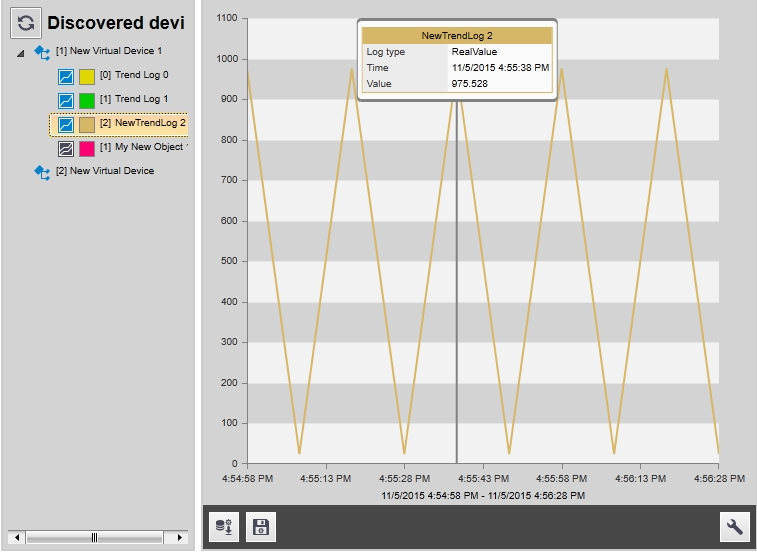Click the [1] New Virtual Device 1 network icon
The image size is (757, 552).
[42, 51]
